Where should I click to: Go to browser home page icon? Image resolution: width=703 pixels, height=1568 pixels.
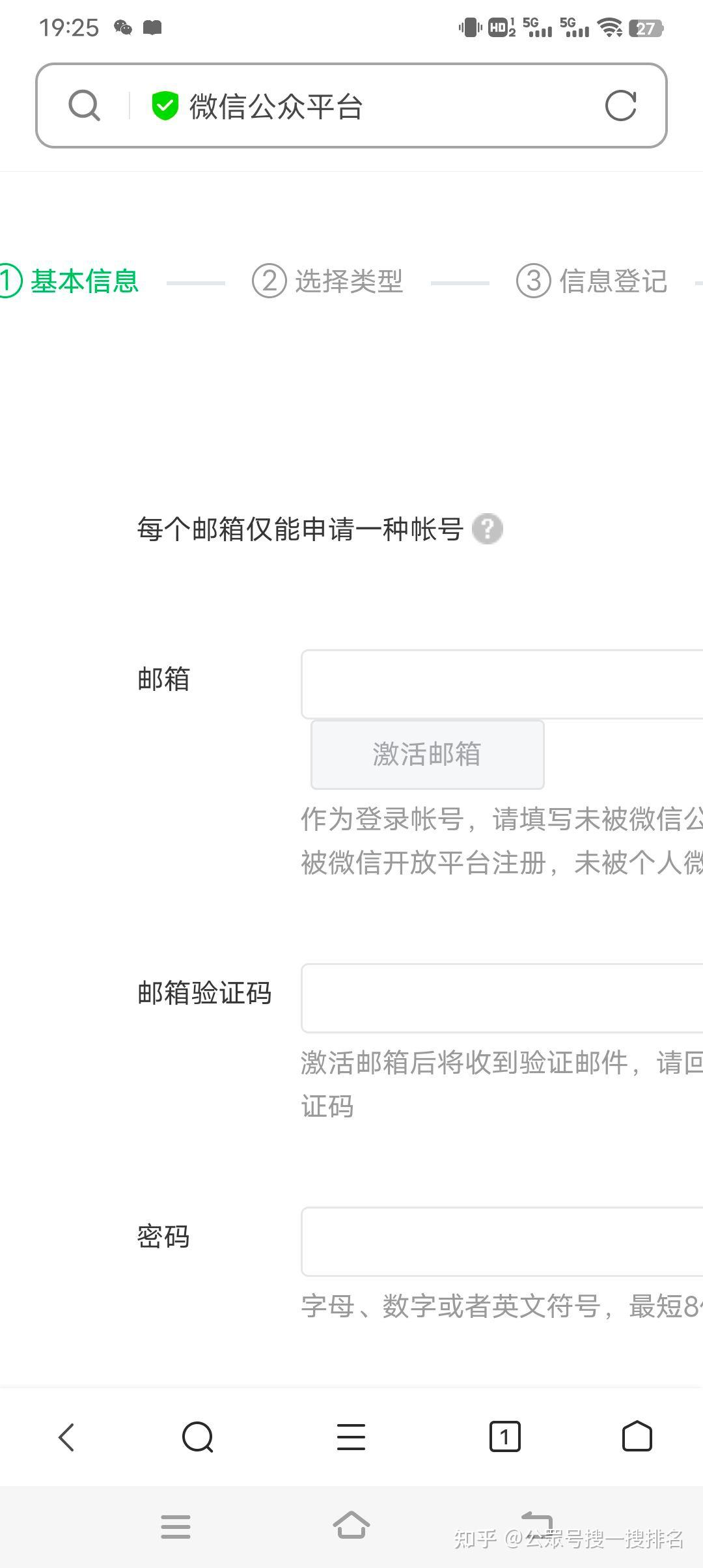[x=637, y=1436]
